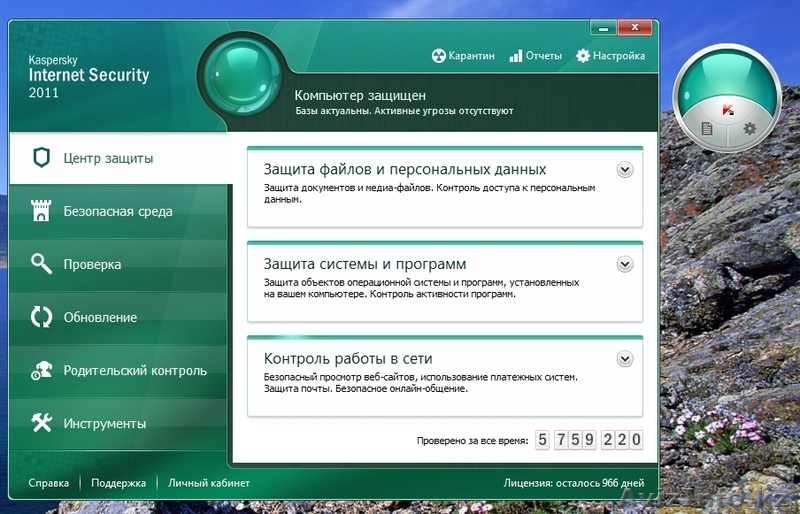Open the Инструменты section
Image resolution: width=800 pixels, height=514 pixels.
118,423
